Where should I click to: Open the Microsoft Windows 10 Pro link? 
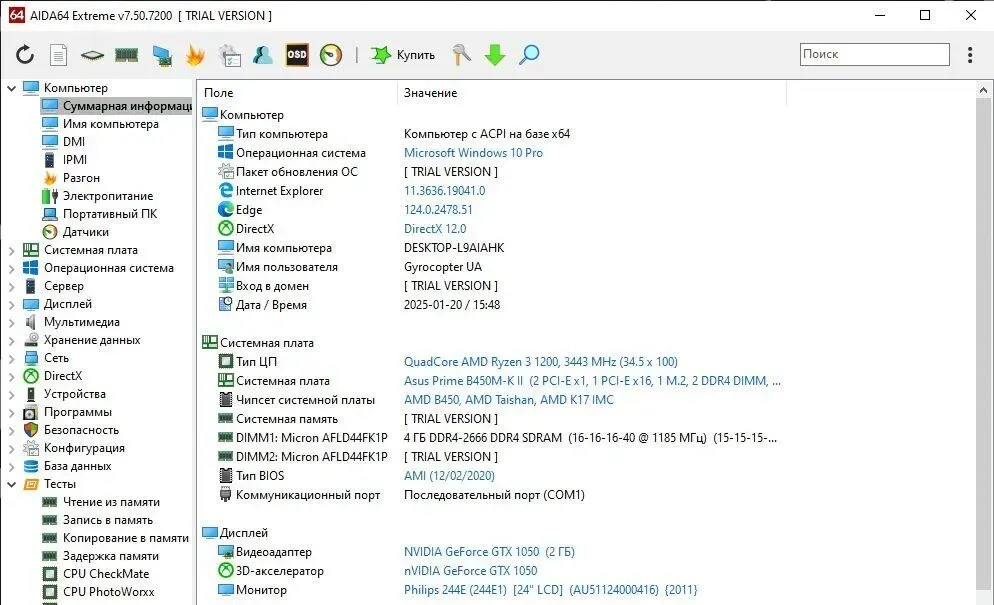point(473,153)
